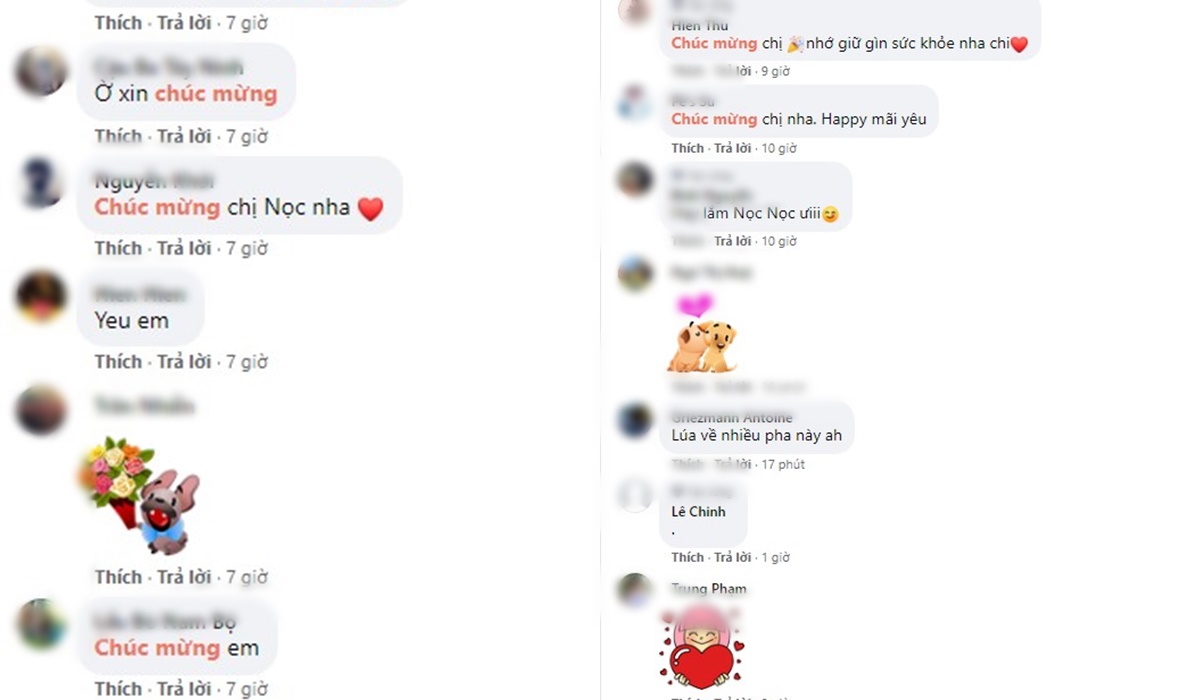Like the Lê Chinh comment
This screenshot has width=1200, height=700.
687,557
